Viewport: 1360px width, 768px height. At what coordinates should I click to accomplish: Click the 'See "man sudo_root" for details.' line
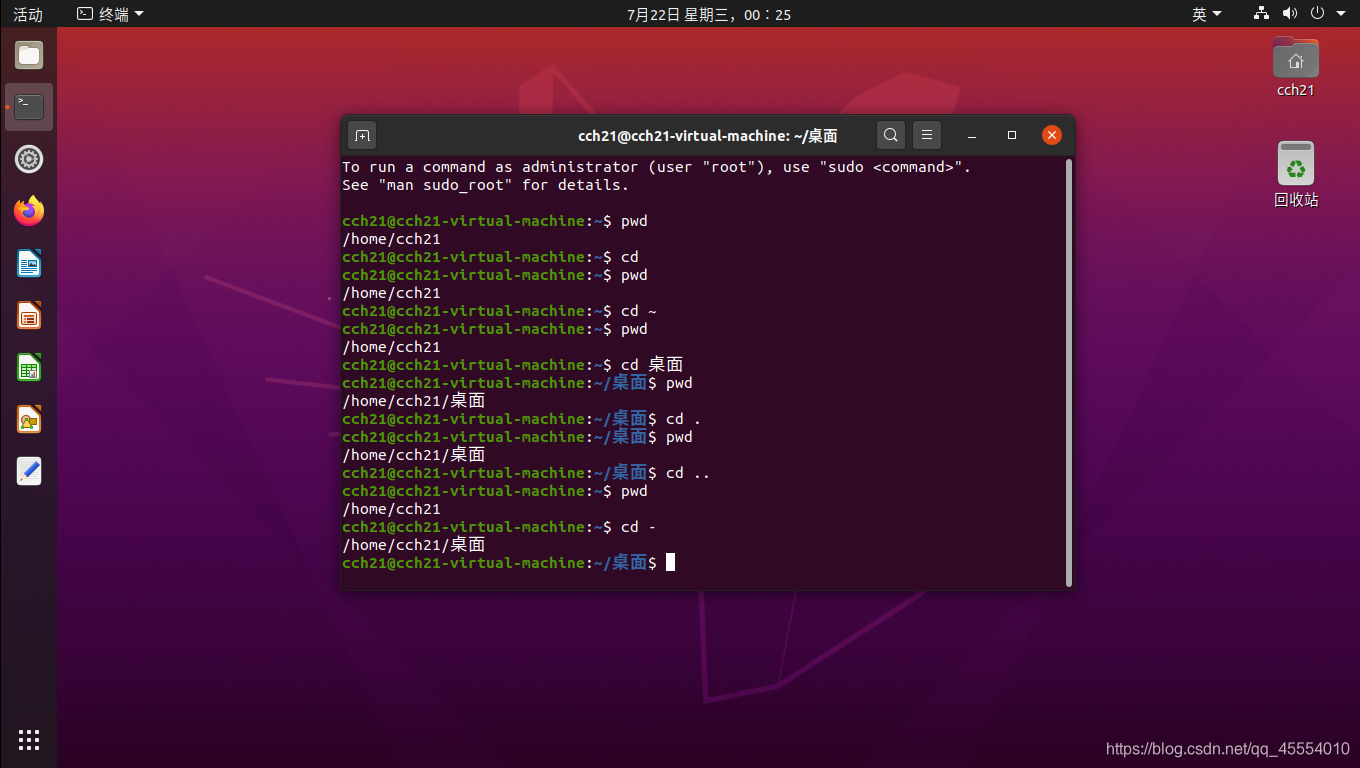[486, 185]
